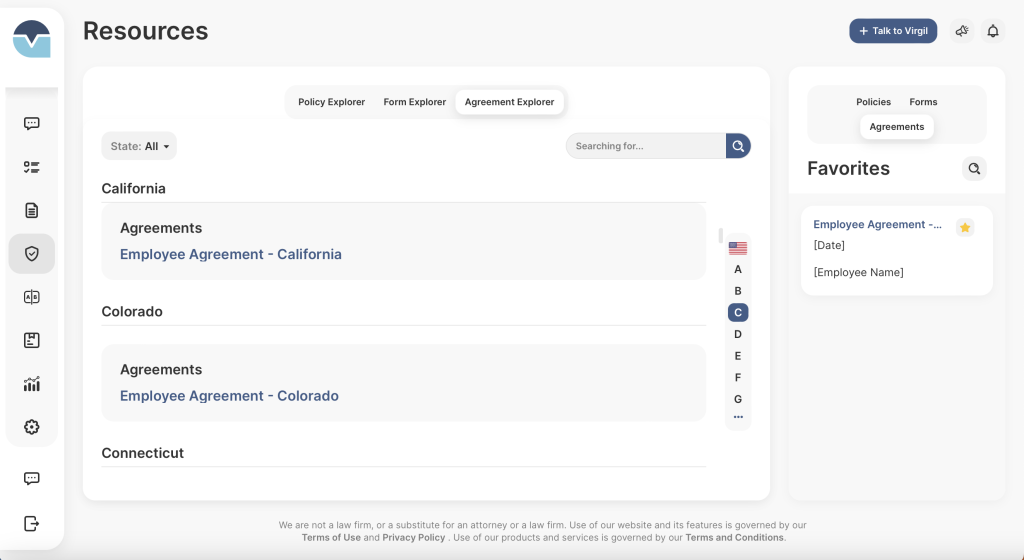Show Policies favorites tab
Image resolution: width=1024 pixels, height=560 pixels.
[x=873, y=102]
